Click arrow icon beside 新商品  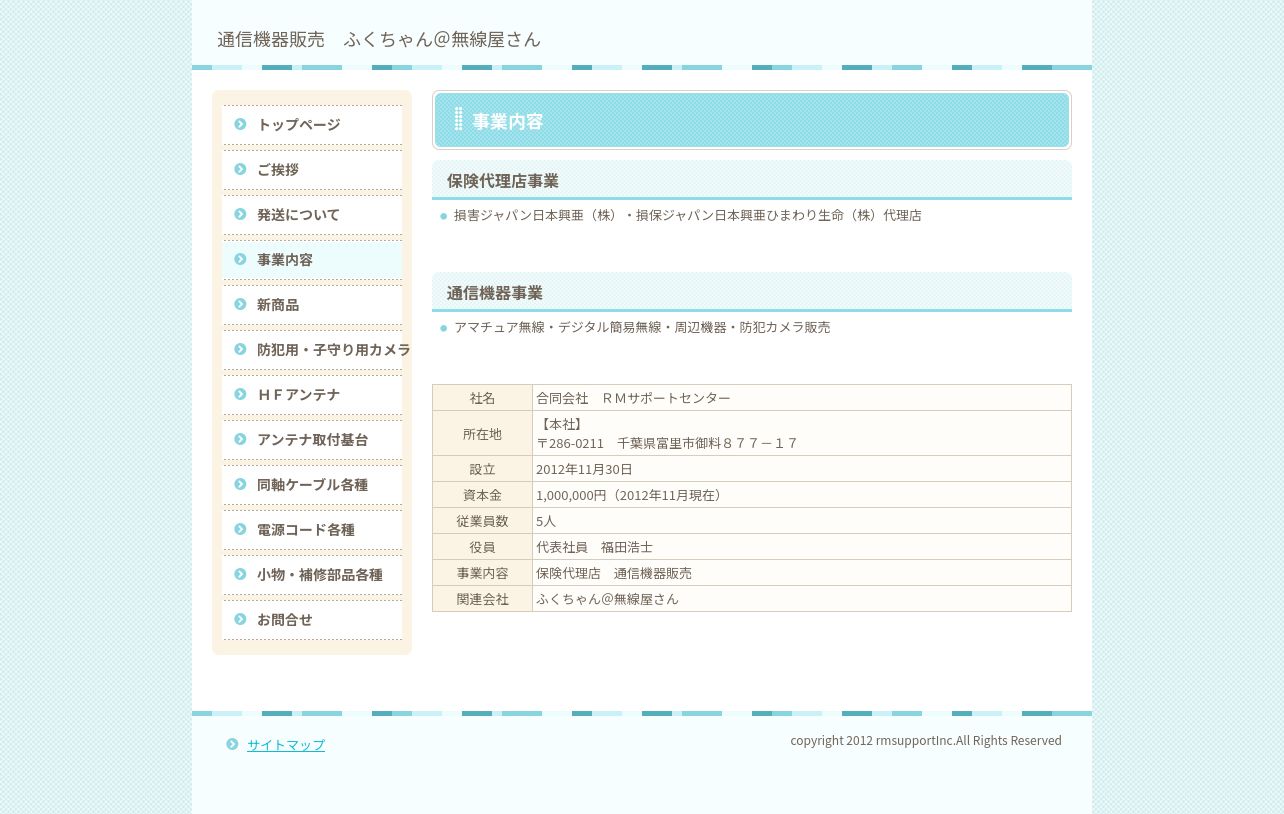[240, 304]
